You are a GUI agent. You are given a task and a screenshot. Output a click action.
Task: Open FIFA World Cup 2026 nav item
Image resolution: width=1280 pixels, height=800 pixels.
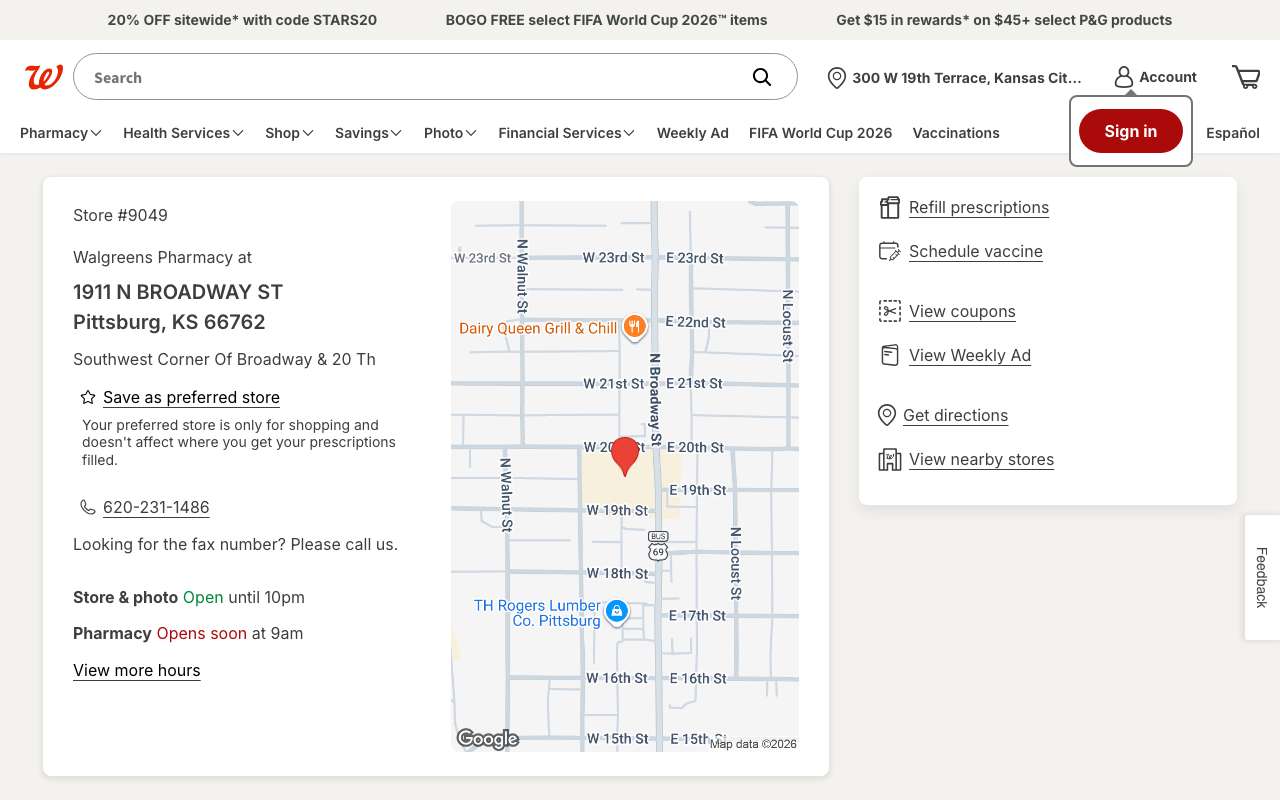821,133
